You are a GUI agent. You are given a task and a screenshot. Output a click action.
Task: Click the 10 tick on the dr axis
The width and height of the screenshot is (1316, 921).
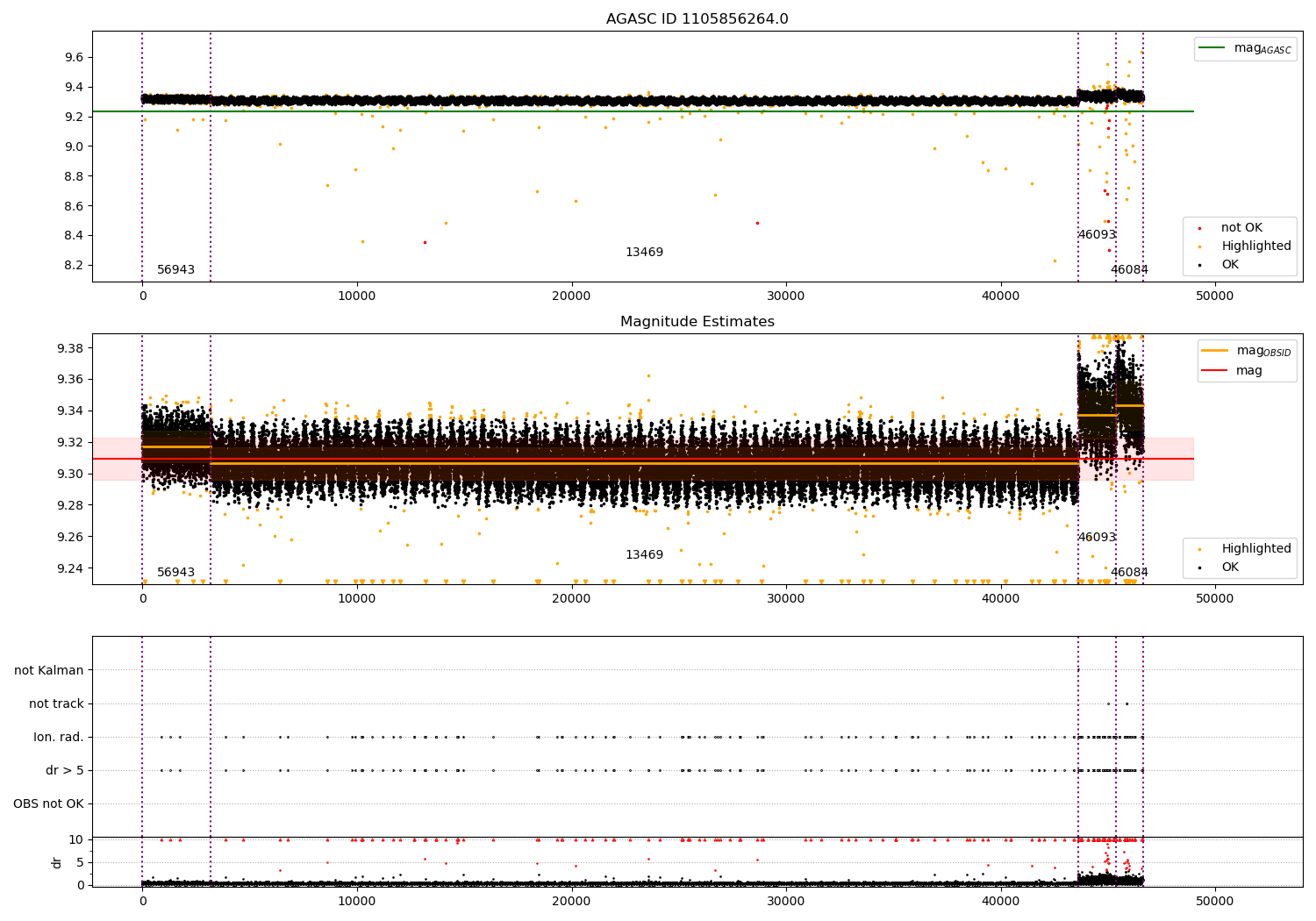(x=76, y=839)
